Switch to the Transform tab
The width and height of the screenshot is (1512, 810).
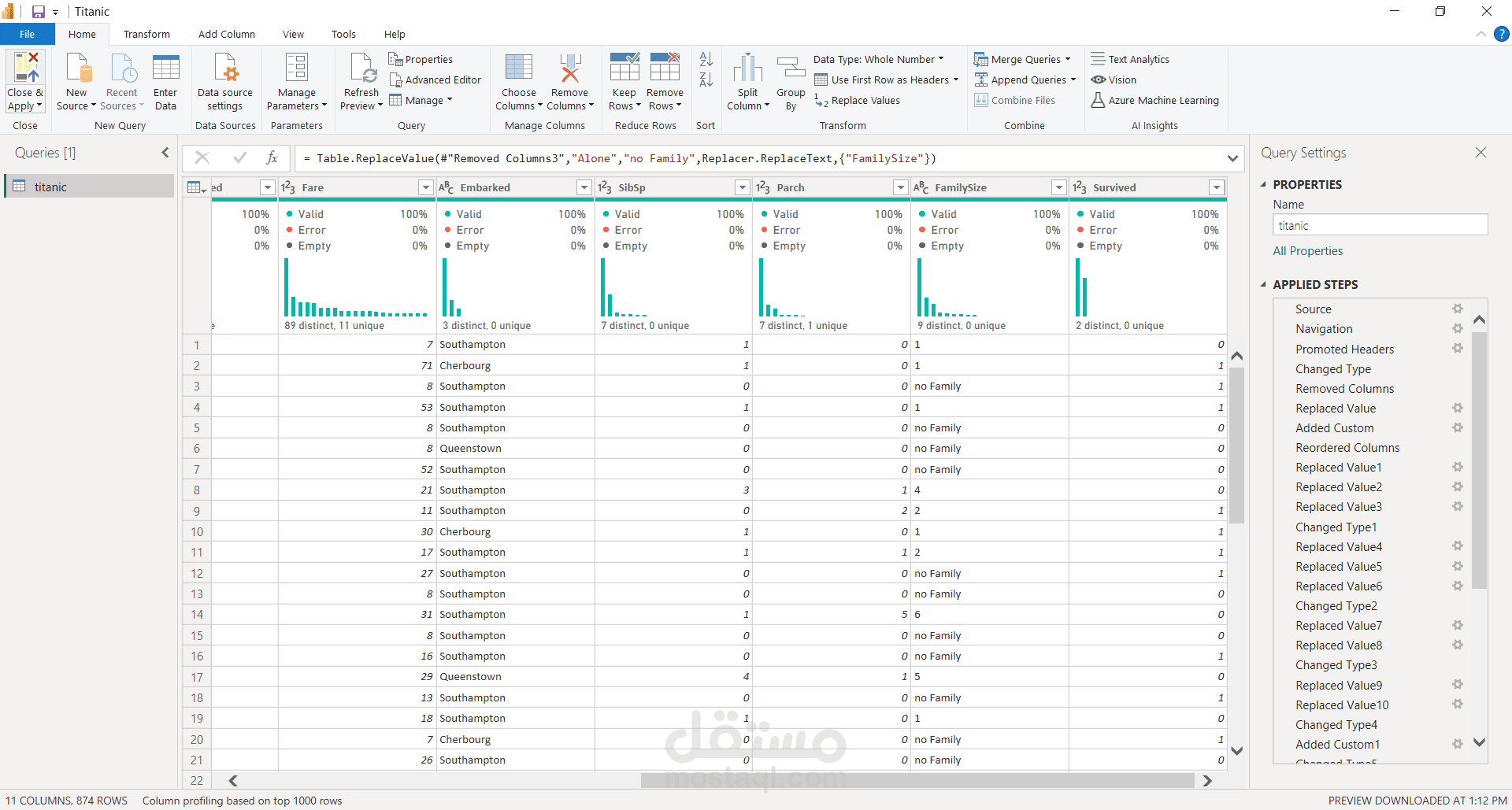click(146, 34)
